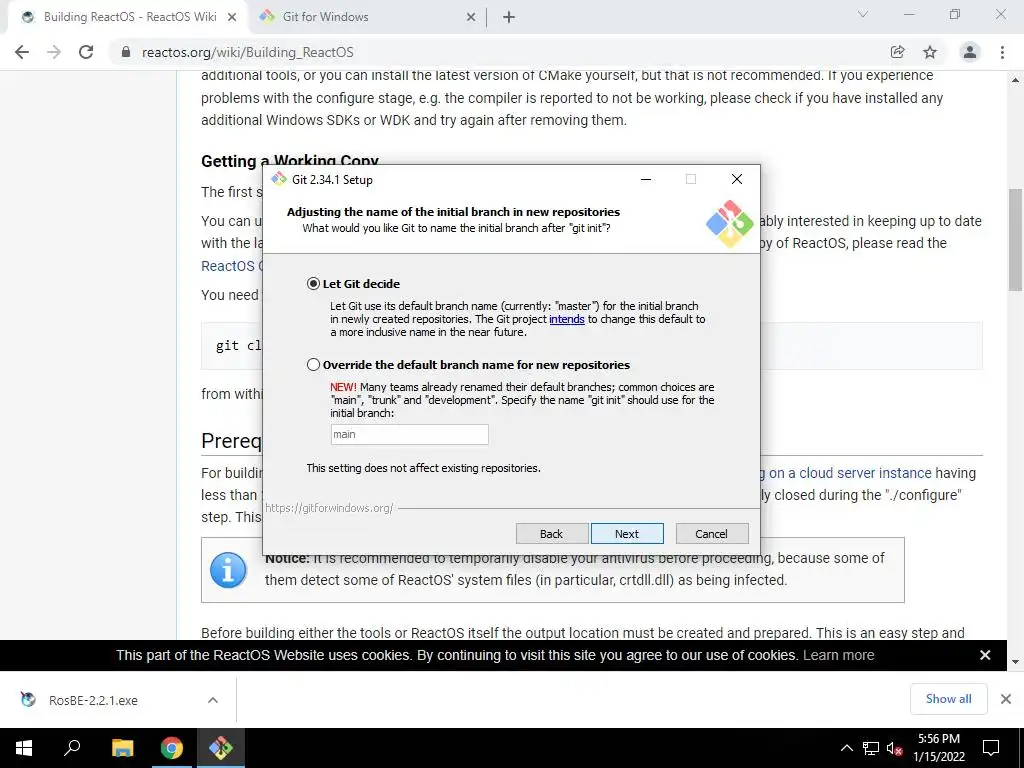Viewport: 1024px width, 768px height.
Task: Open "on a cloud server instance" link
Action: coord(850,473)
